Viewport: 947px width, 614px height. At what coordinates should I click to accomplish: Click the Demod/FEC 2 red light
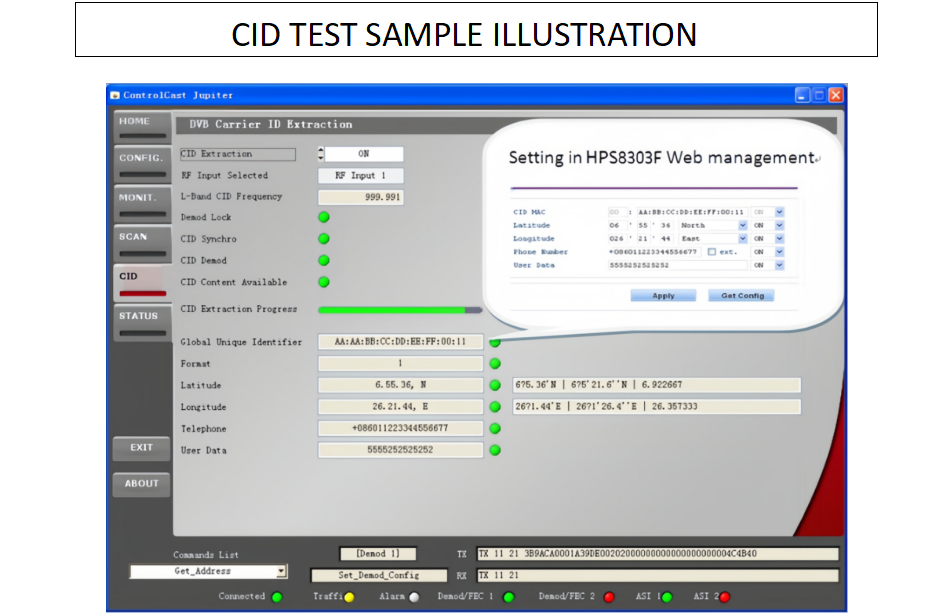click(x=609, y=597)
